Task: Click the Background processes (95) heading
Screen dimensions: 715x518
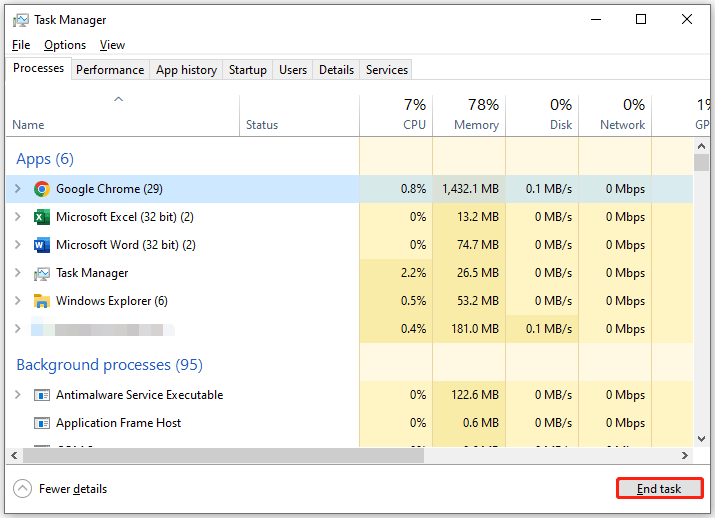Action: pyautogui.click(x=109, y=365)
